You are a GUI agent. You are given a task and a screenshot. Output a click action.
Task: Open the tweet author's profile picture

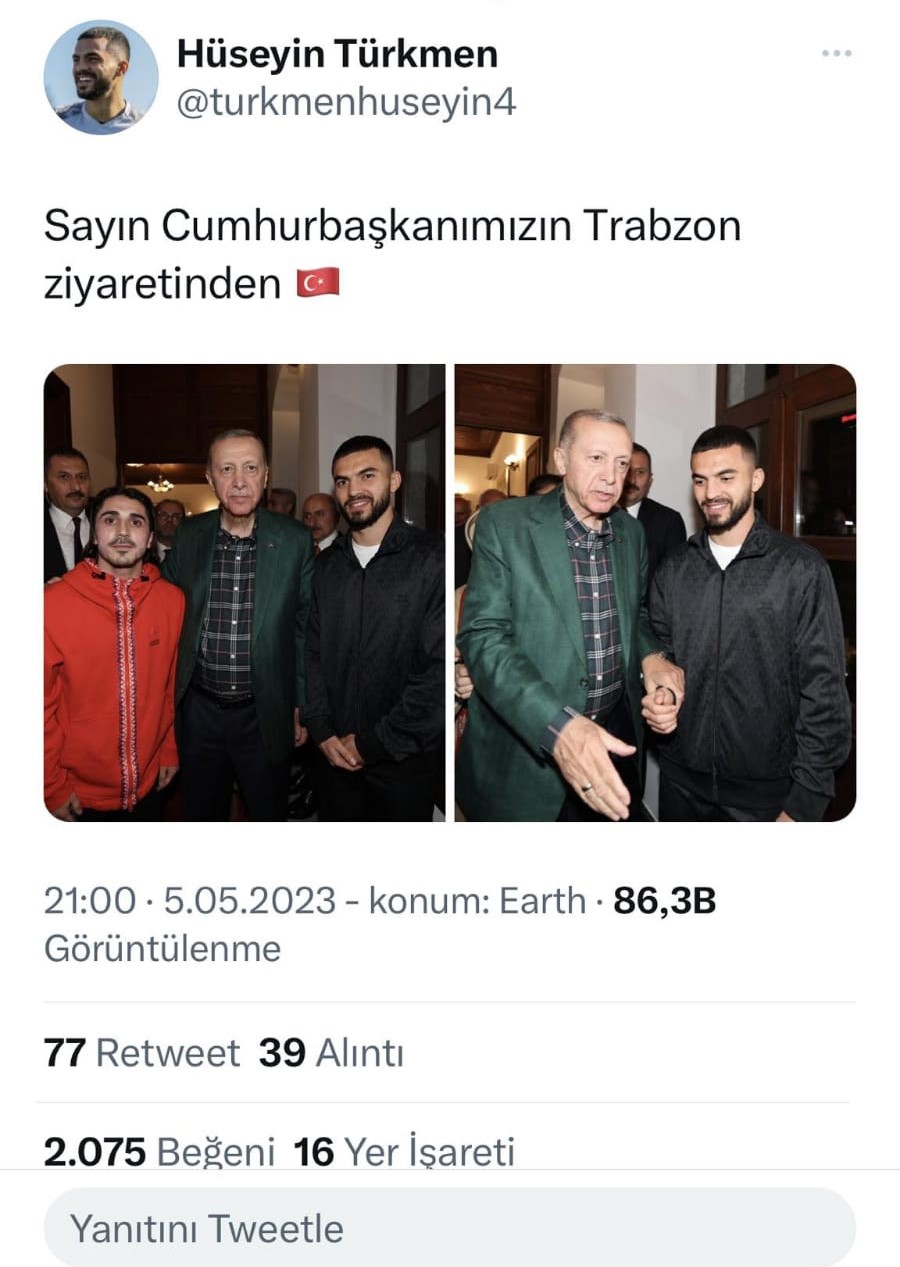(x=101, y=77)
